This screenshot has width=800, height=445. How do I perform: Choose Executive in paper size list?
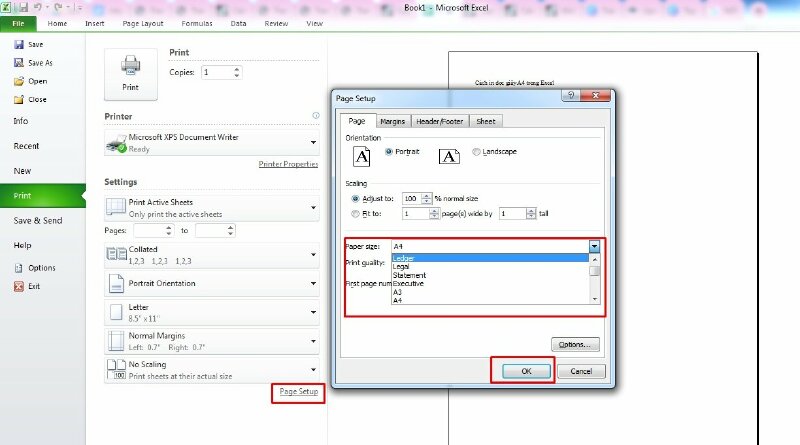tap(490, 283)
